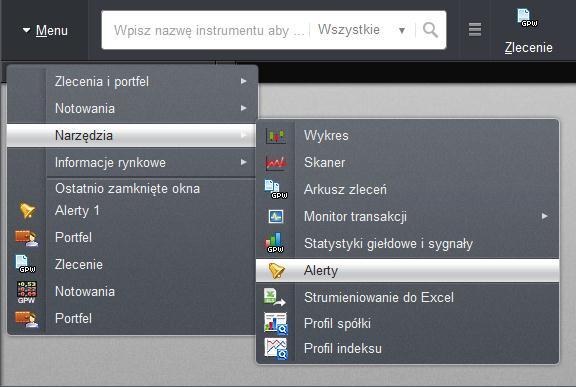This screenshot has height=387, width=576.
Task: Open Wykres from the tools submenu
Action: [x=408, y=135]
